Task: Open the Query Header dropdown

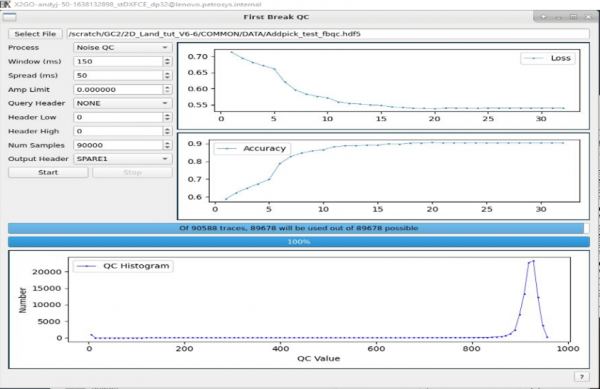Action: 122,103
